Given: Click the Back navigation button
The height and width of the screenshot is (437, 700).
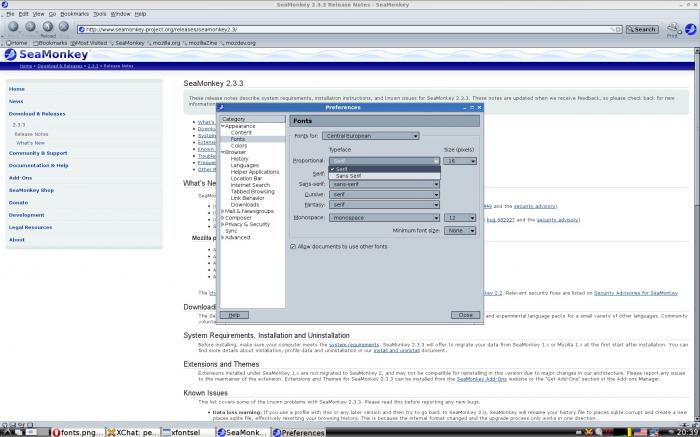Looking at the screenshot, I should tap(13, 26).
